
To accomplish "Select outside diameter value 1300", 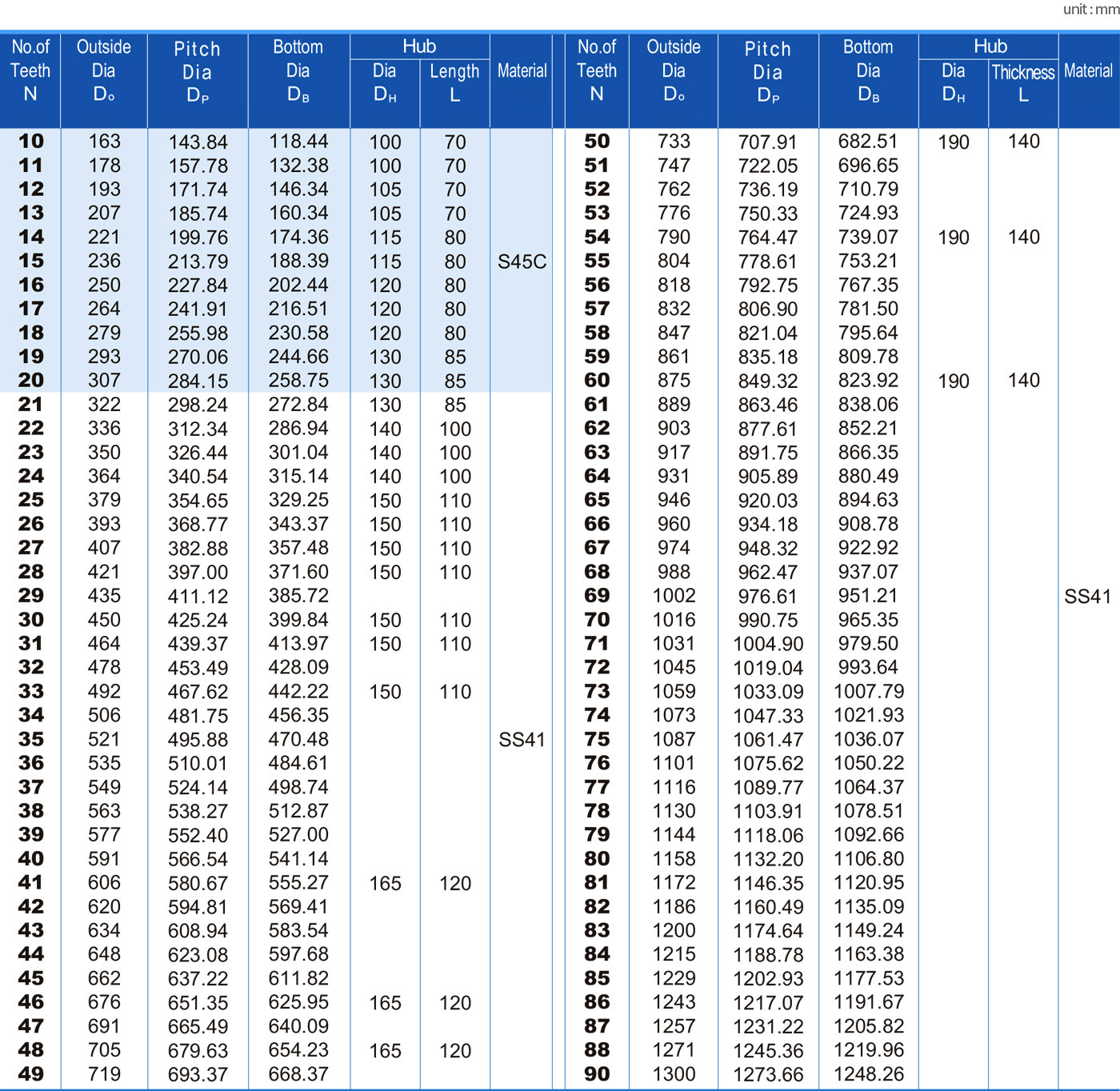I will [674, 1074].
